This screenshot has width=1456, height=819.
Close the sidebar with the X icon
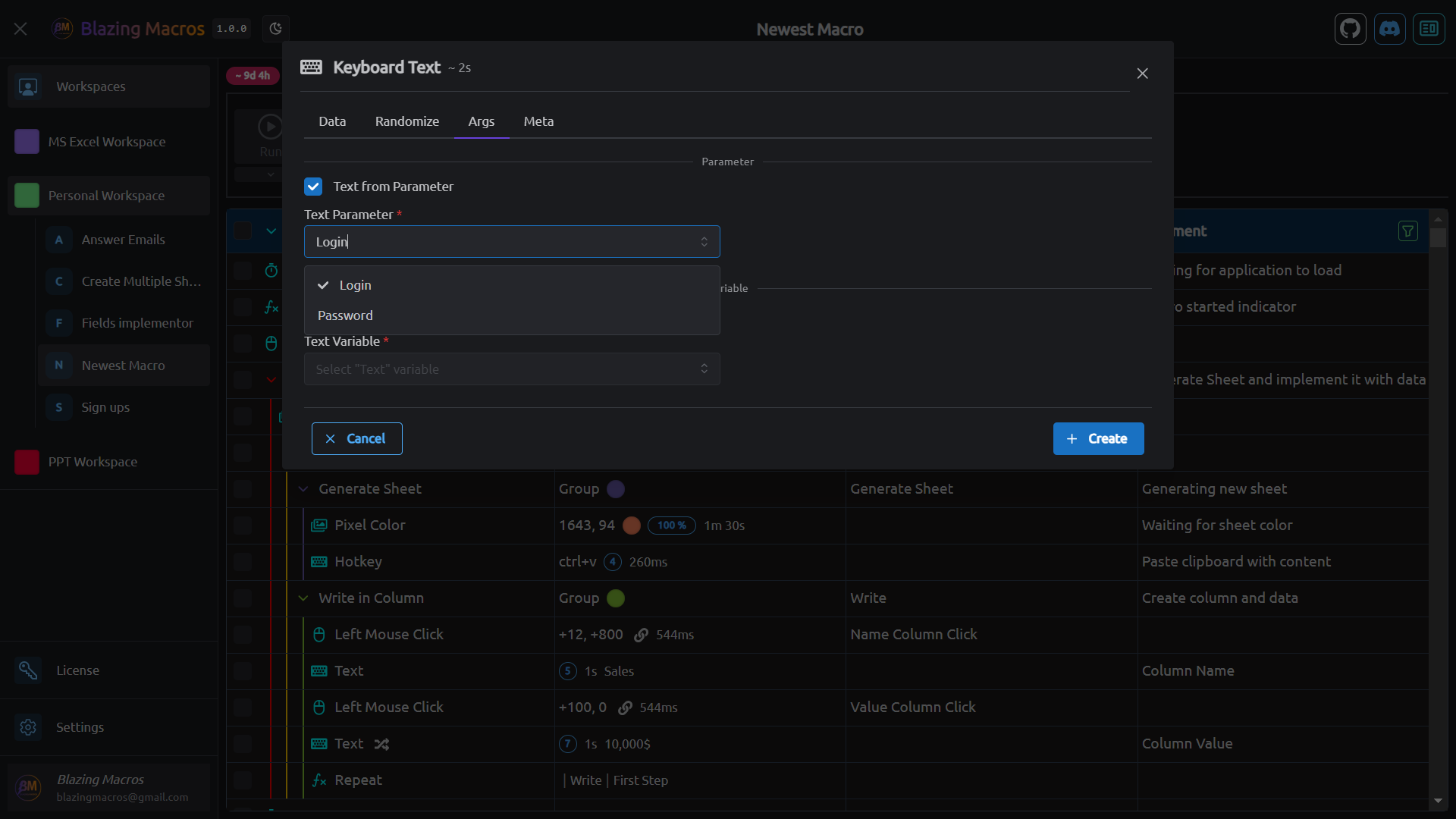click(20, 29)
